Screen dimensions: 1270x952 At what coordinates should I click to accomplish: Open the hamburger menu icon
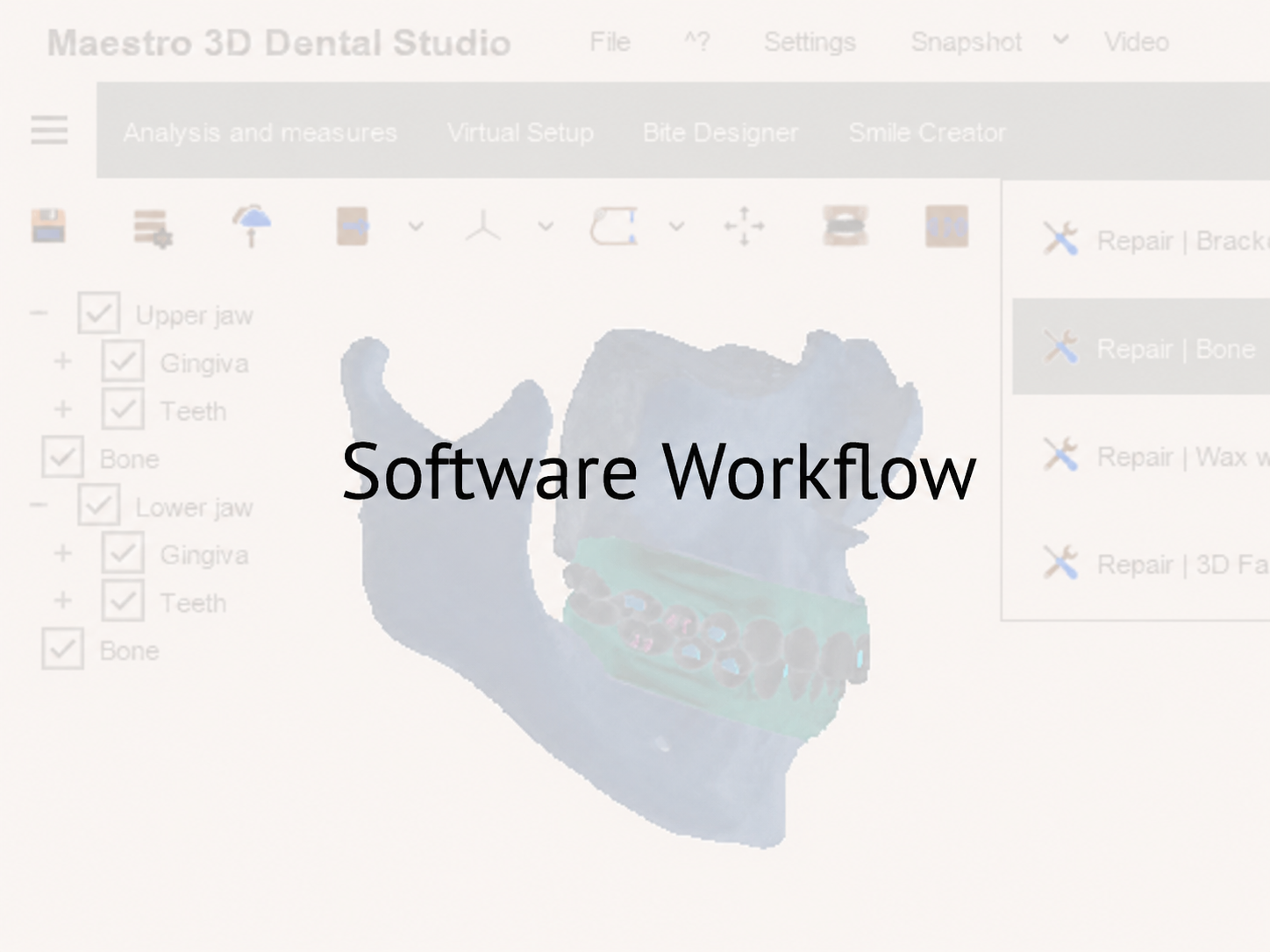point(49,130)
